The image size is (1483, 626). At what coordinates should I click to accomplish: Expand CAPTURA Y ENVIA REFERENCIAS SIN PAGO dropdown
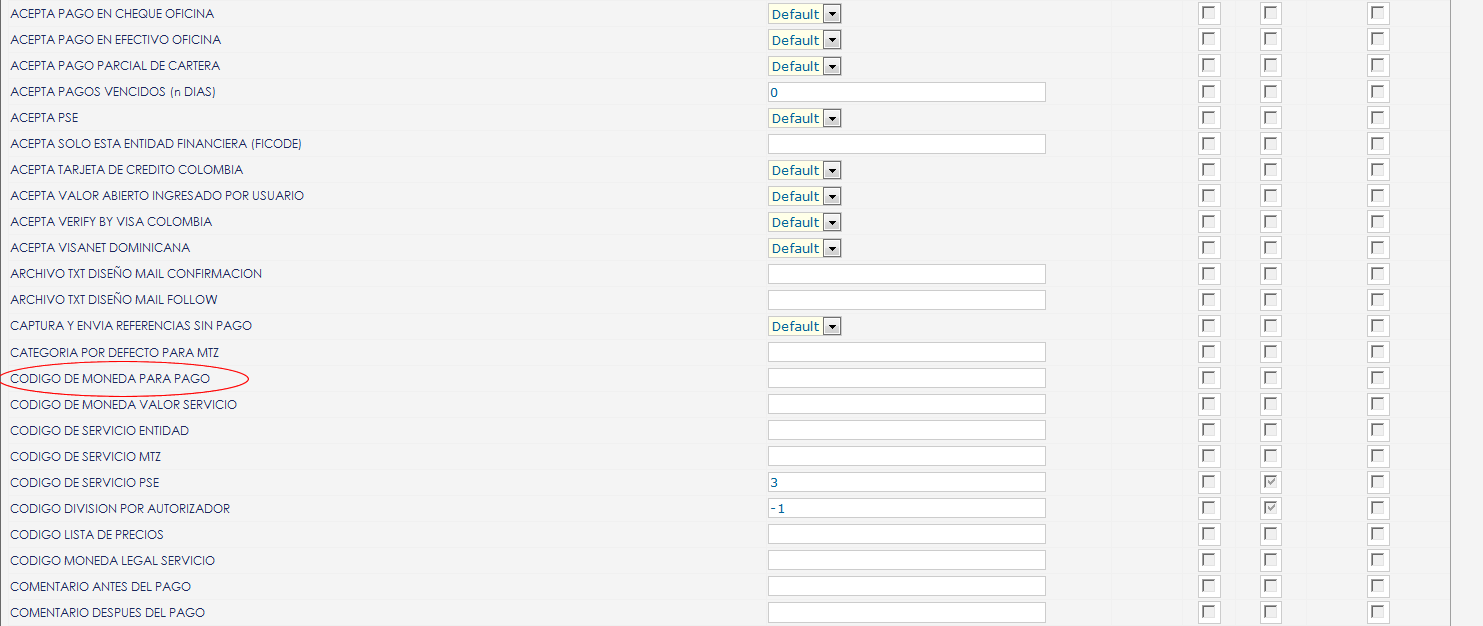[805, 326]
